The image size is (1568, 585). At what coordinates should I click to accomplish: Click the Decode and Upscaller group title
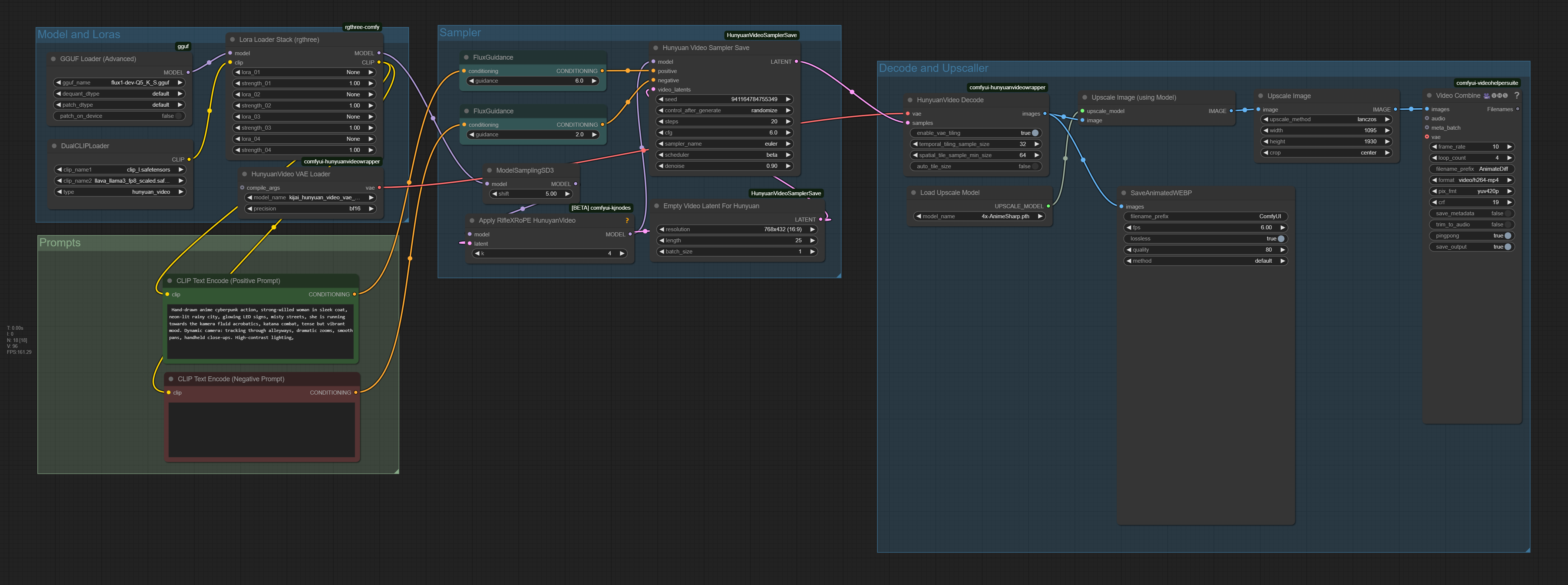click(933, 69)
